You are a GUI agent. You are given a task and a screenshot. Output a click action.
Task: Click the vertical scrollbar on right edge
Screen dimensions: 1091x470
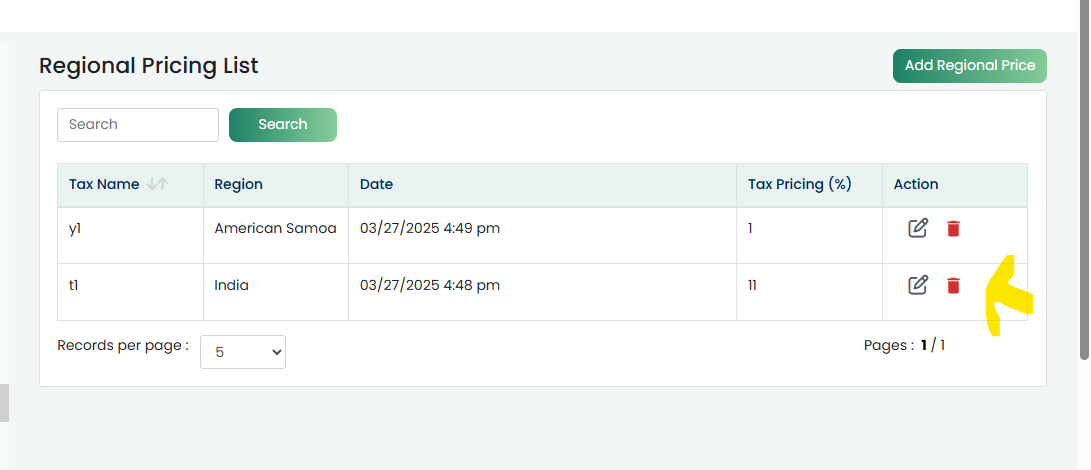point(1083,181)
